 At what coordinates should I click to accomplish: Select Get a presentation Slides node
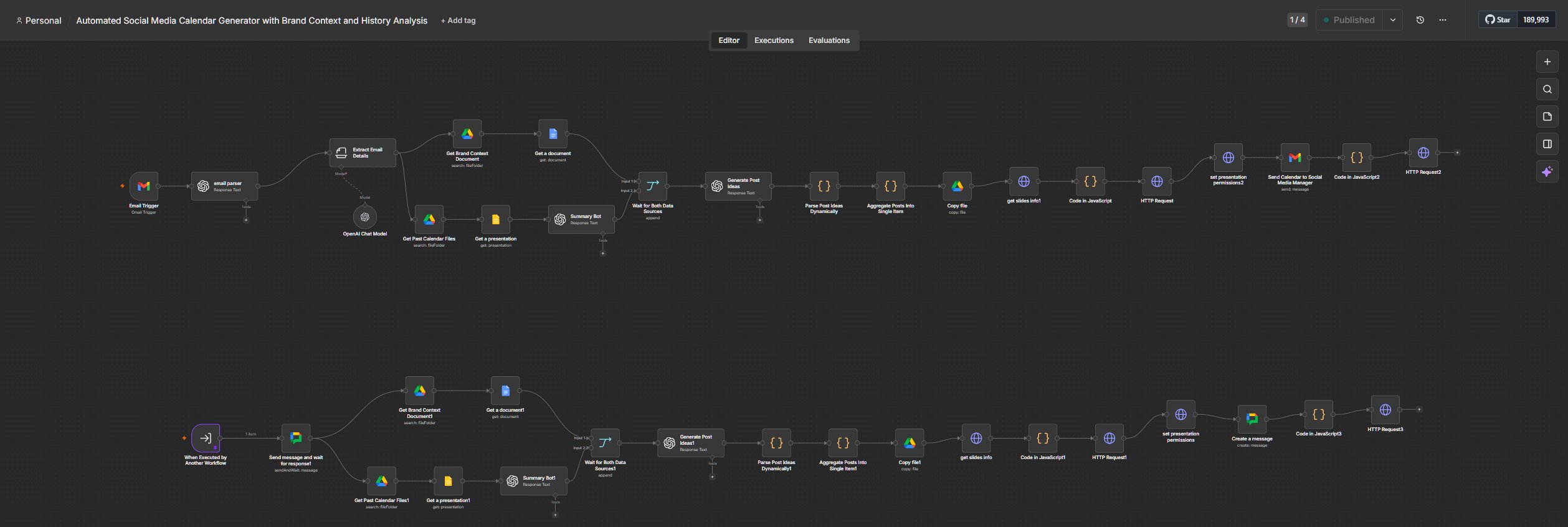coord(496,219)
